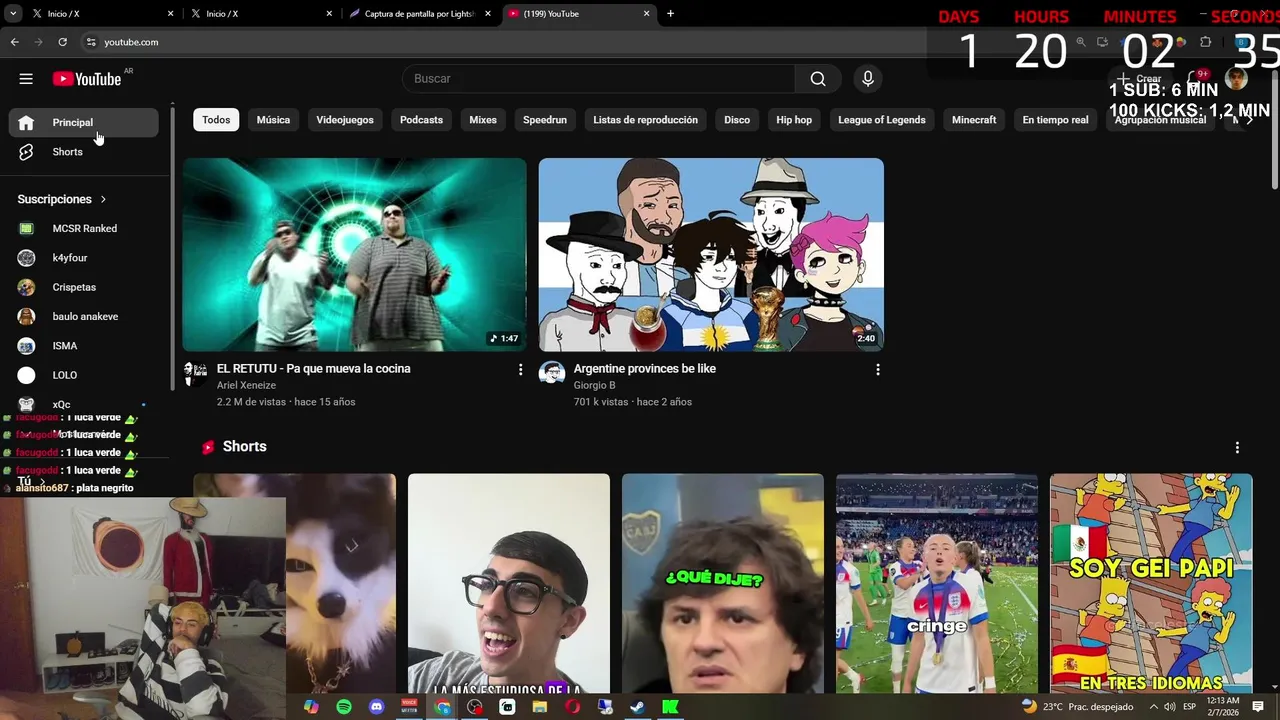Open File Explorer from the taskbar
Image resolution: width=1280 pixels, height=720 pixels.
(540, 707)
